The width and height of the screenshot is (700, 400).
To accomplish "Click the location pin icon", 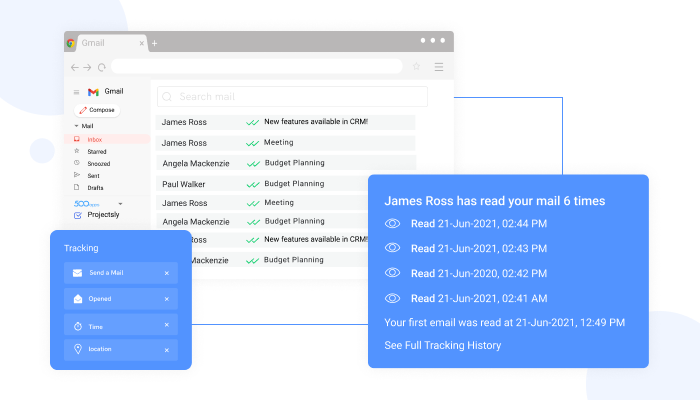I will coord(78,349).
